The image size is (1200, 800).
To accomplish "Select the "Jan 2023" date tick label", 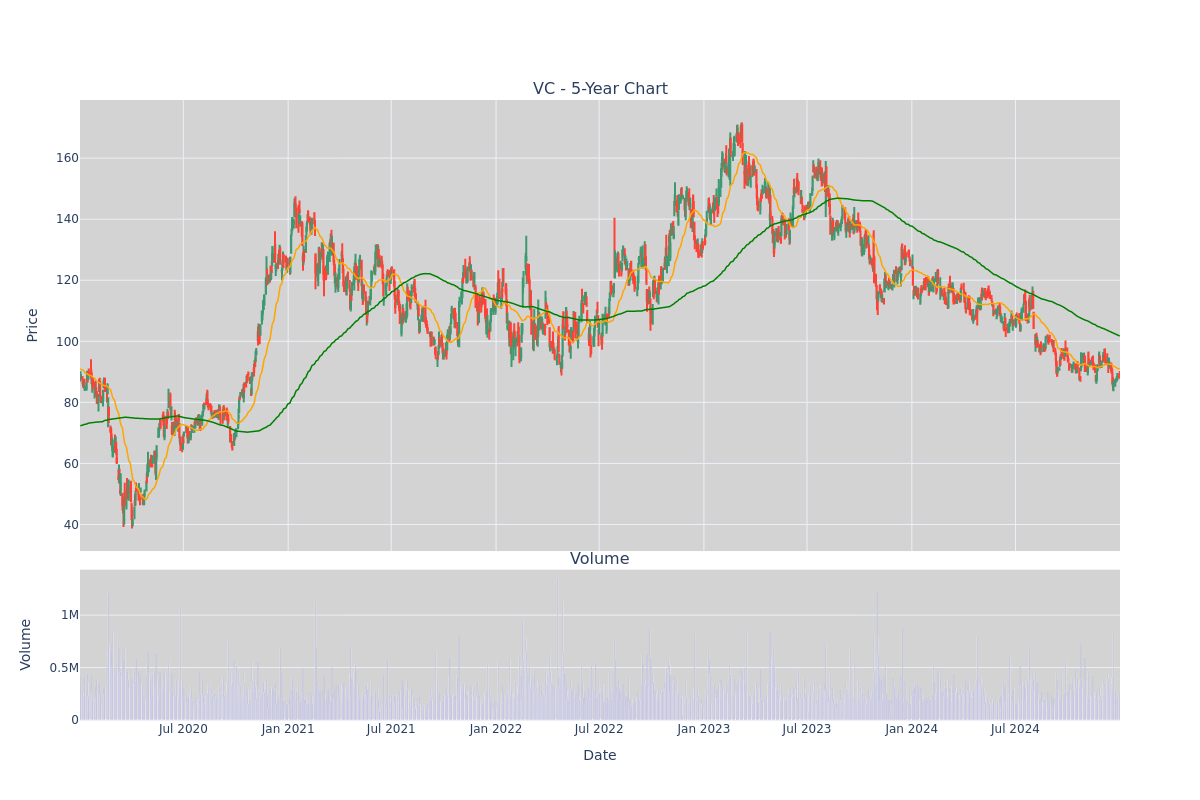I will 704,729.
